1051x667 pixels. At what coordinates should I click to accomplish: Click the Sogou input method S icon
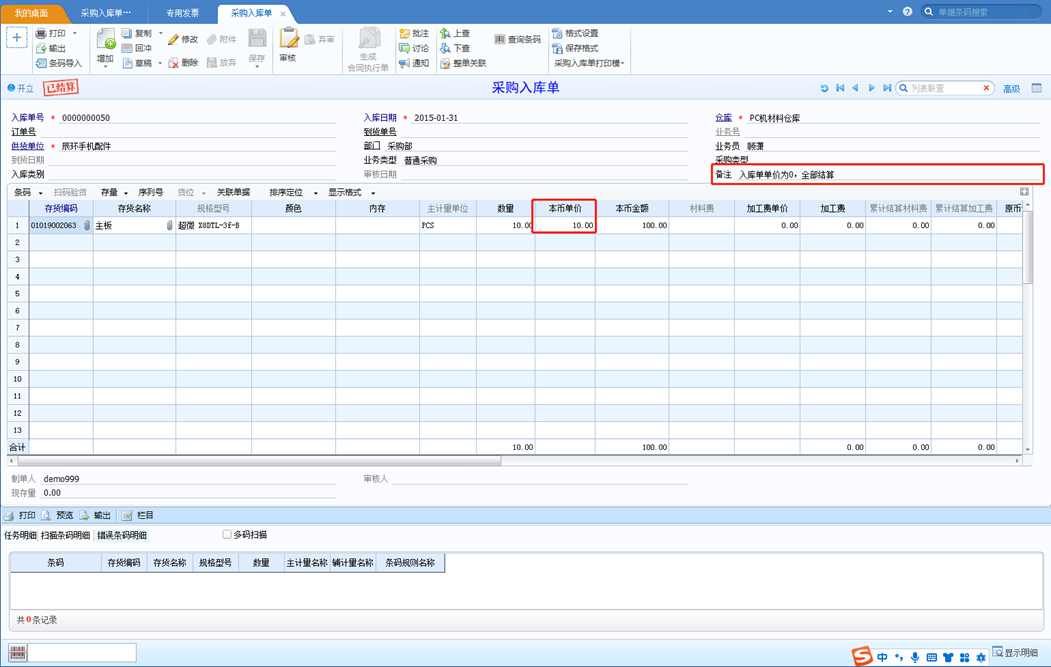pos(862,656)
